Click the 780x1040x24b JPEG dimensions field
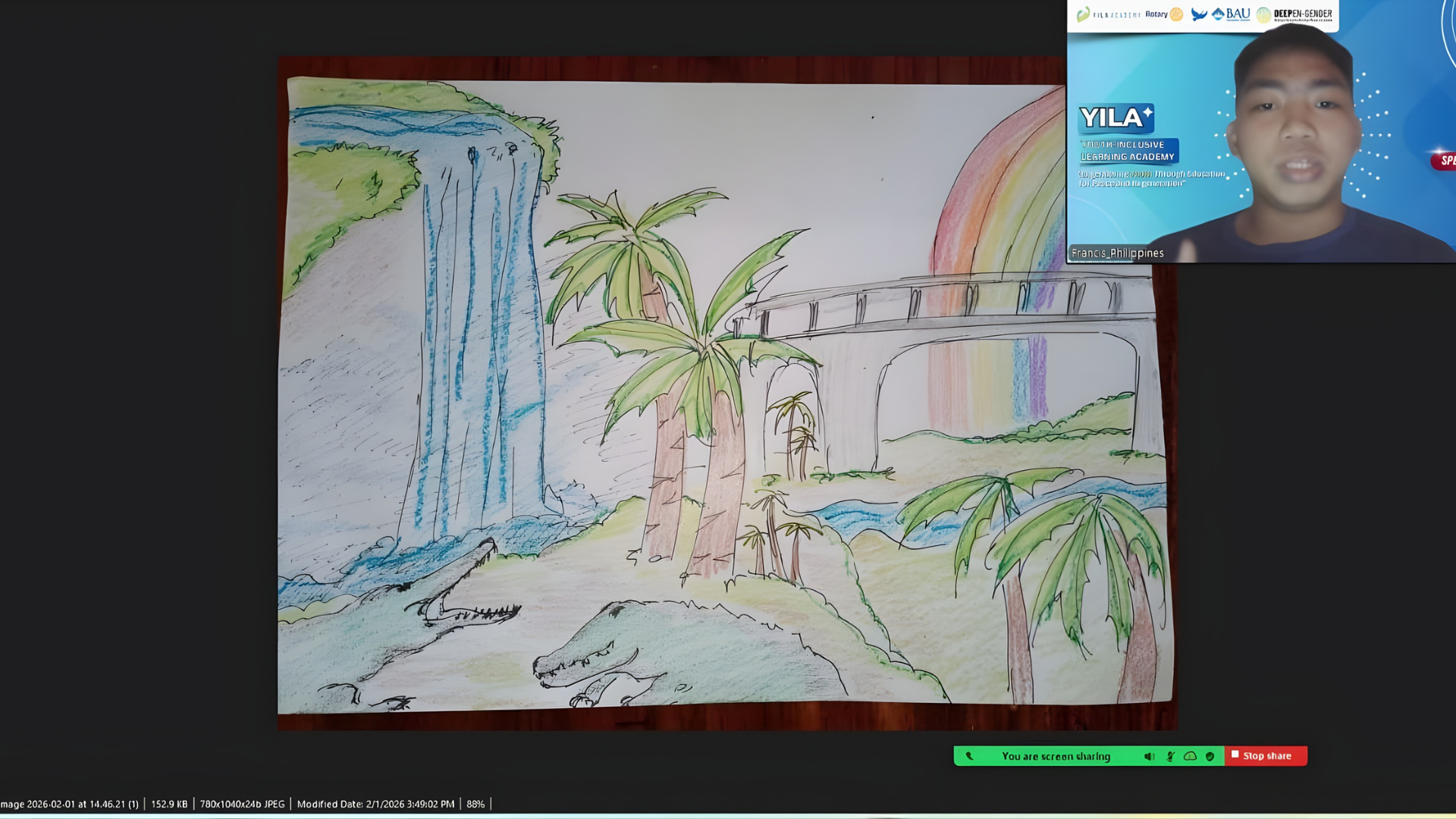Viewport: 1456px width, 819px height. [x=242, y=804]
